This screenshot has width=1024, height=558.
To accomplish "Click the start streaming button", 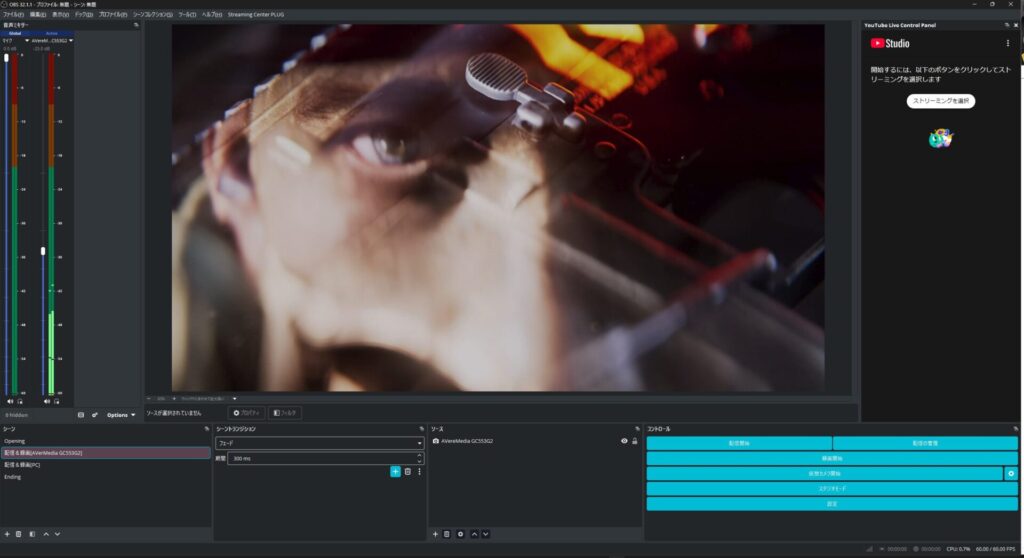I will click(738, 443).
